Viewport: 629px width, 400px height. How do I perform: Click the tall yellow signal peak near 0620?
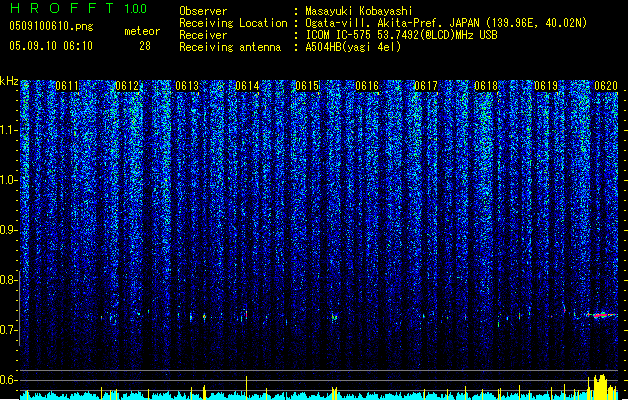point(600,387)
